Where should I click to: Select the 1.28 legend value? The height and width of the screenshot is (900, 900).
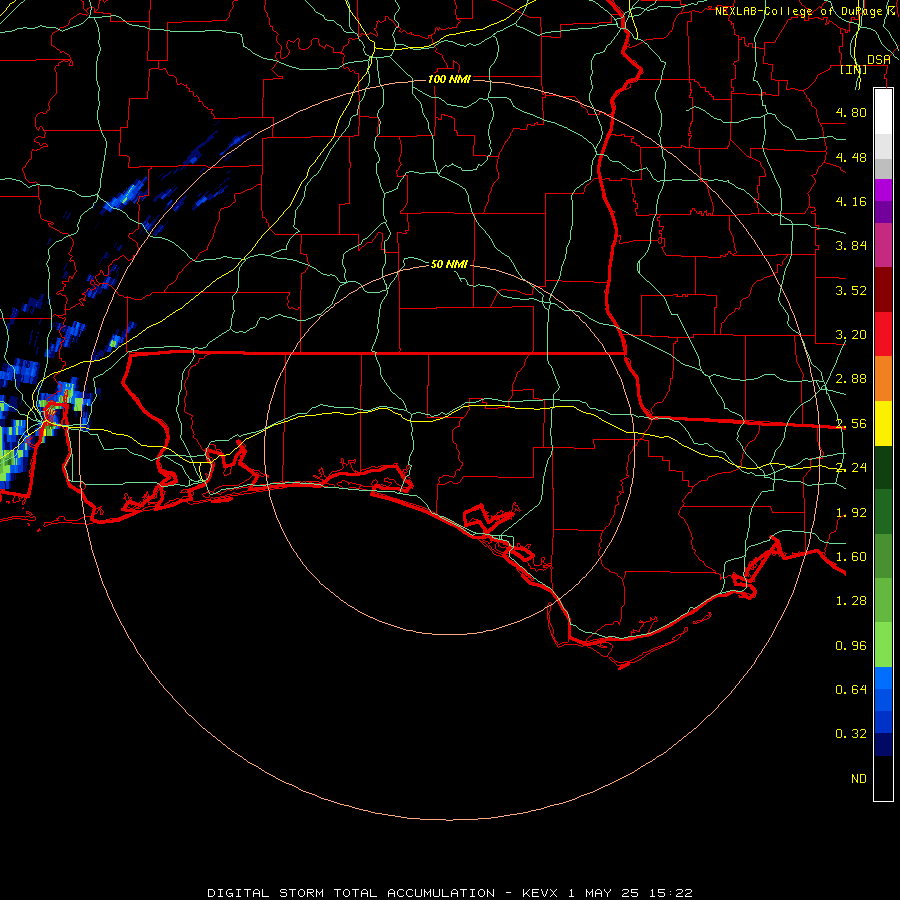click(851, 601)
